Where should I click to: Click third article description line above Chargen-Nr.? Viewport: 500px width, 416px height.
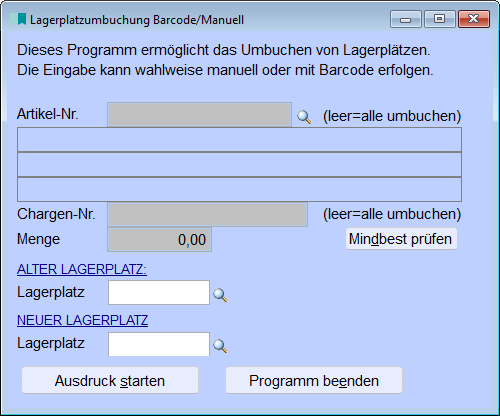coord(239,190)
